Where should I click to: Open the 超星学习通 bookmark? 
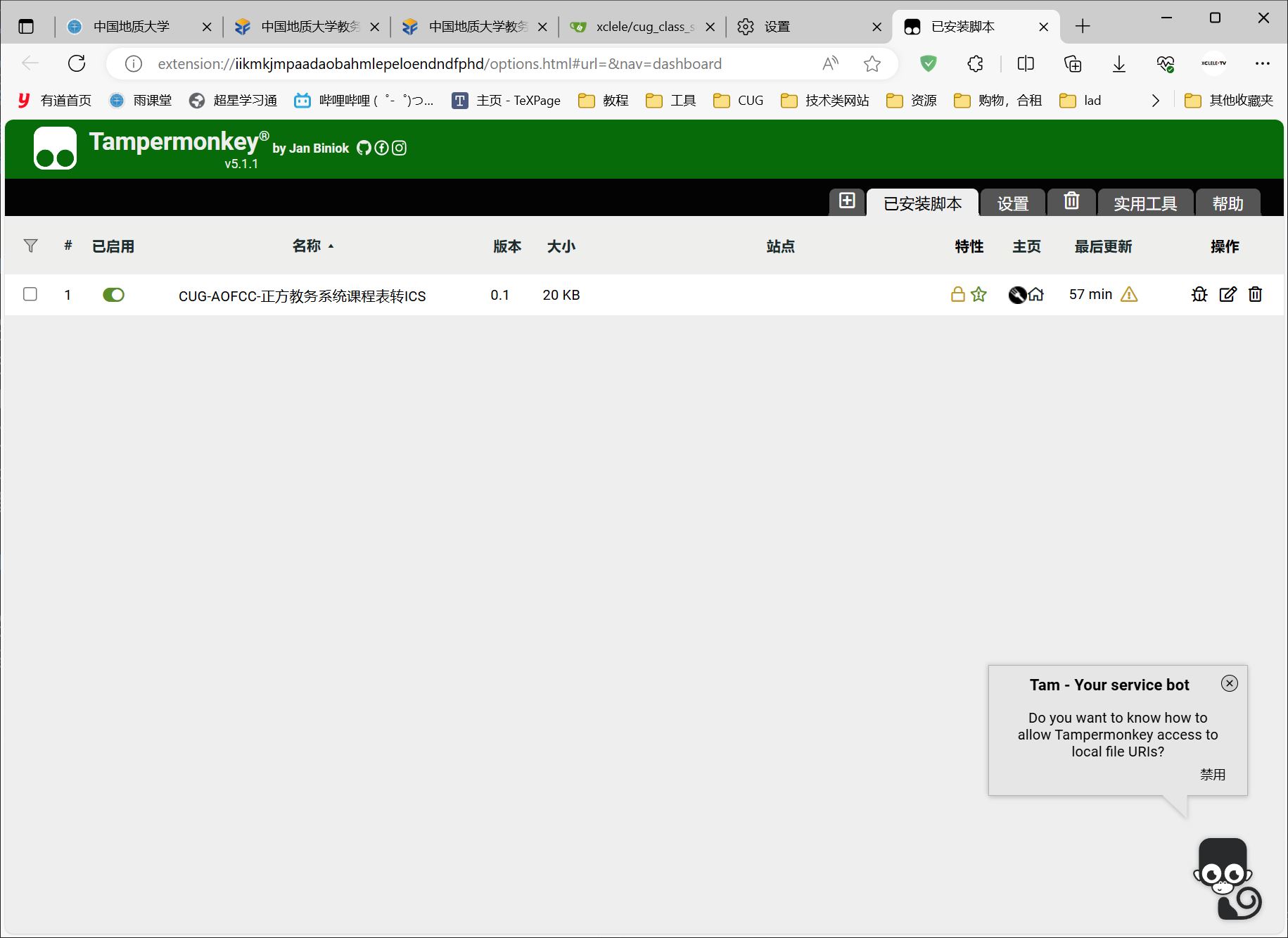[233, 101]
